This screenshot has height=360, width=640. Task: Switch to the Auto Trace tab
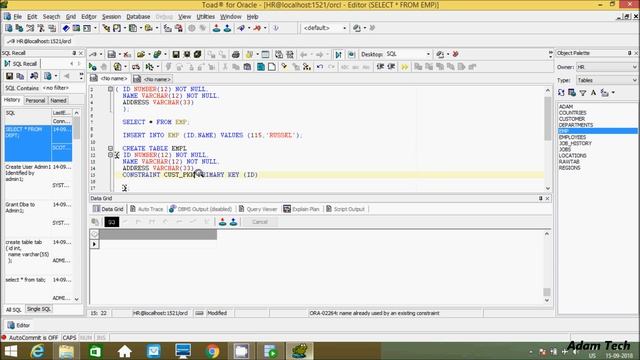(146, 209)
